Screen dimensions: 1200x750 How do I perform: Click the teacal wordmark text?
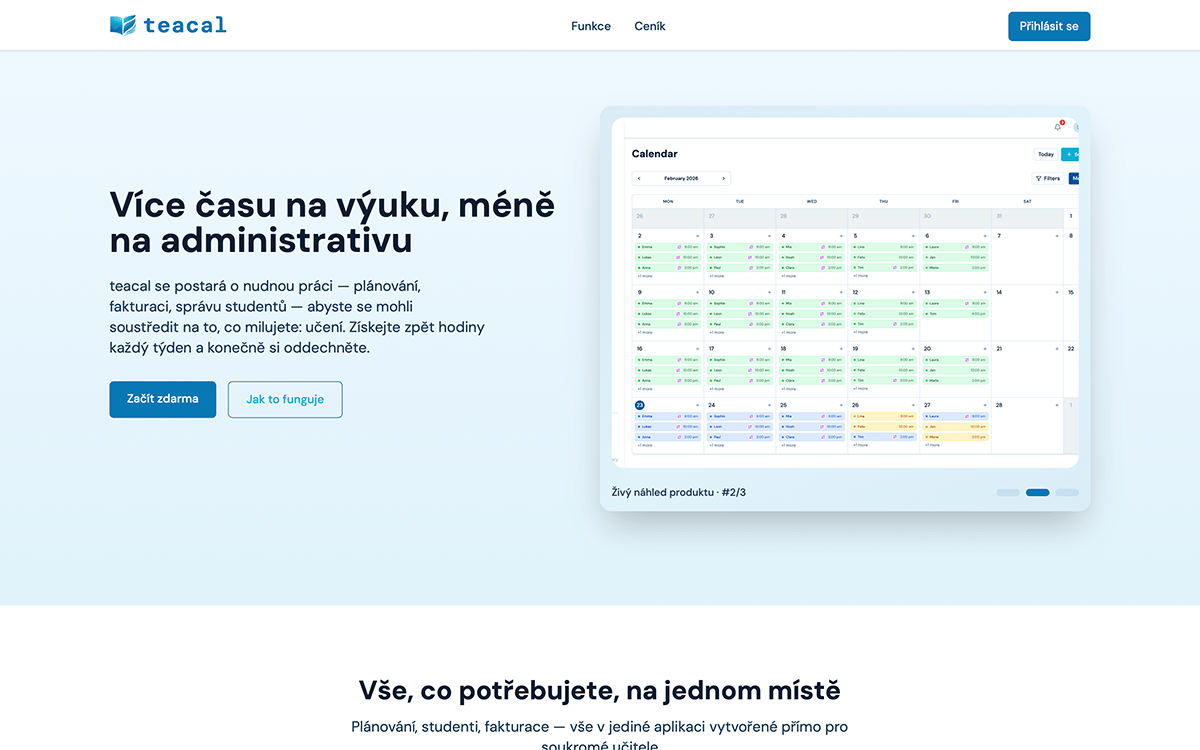tap(185, 25)
